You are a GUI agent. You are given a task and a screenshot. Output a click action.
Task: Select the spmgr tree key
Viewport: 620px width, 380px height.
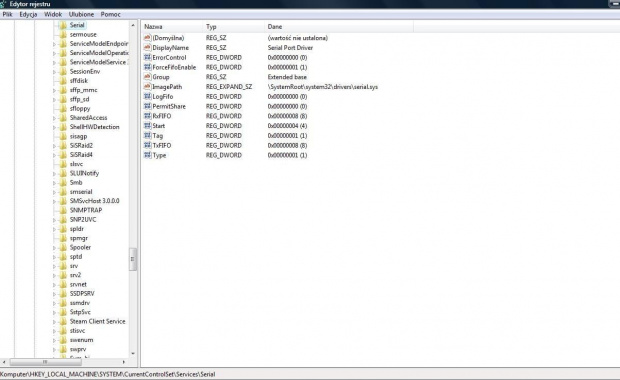(79, 238)
